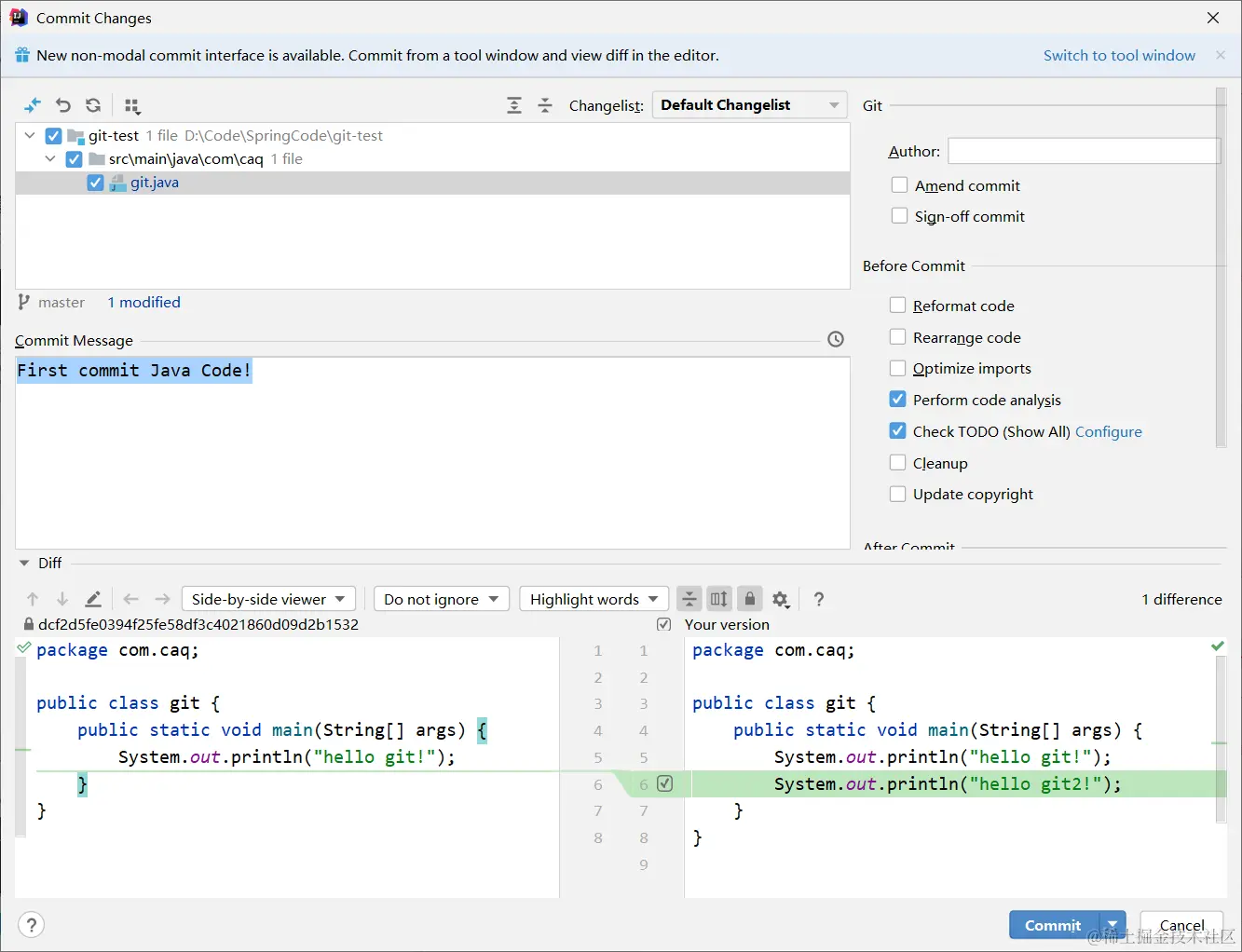The height and width of the screenshot is (952, 1242).
Task: Click Switch to tool window link
Action: pos(1119,55)
